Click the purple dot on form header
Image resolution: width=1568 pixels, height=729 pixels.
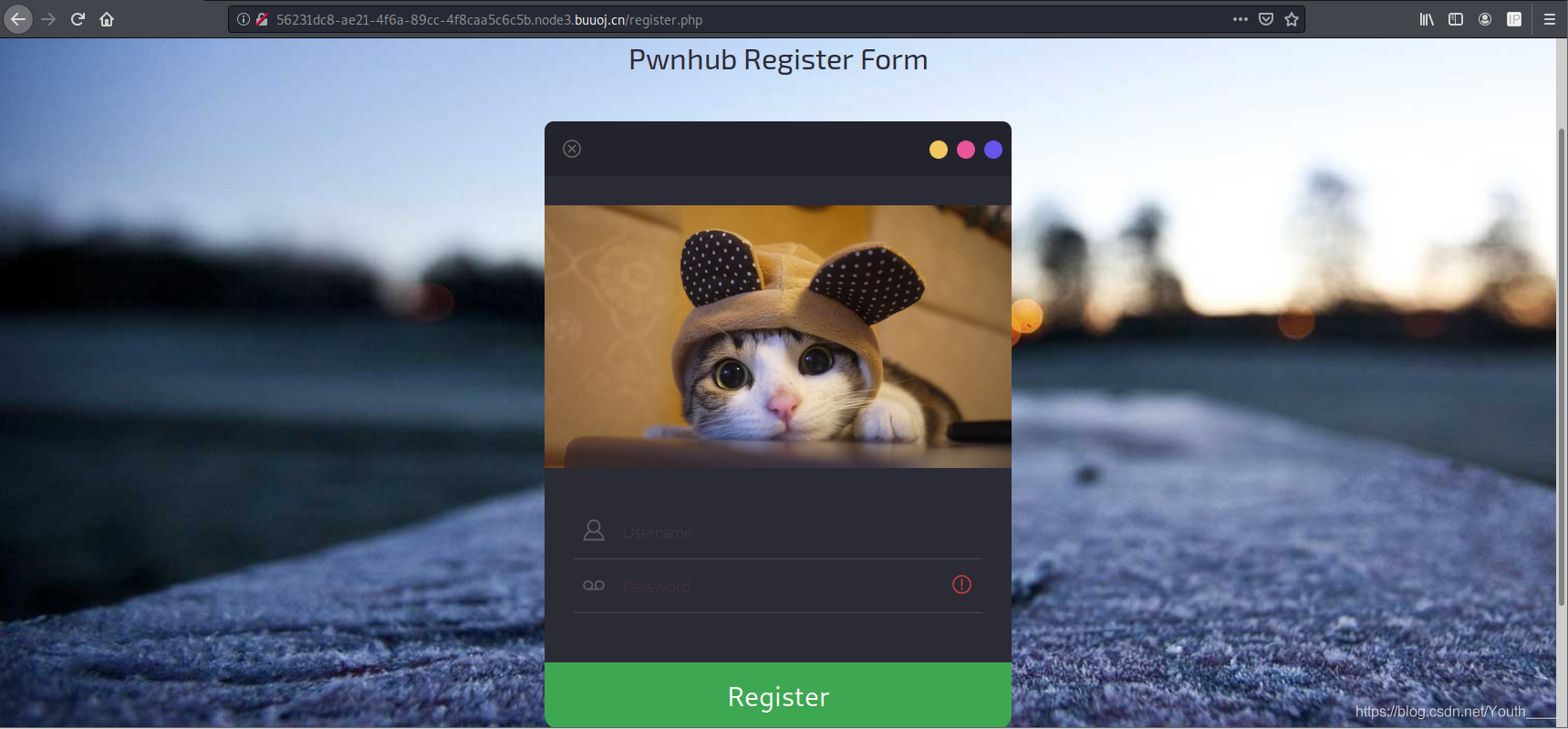tap(993, 150)
